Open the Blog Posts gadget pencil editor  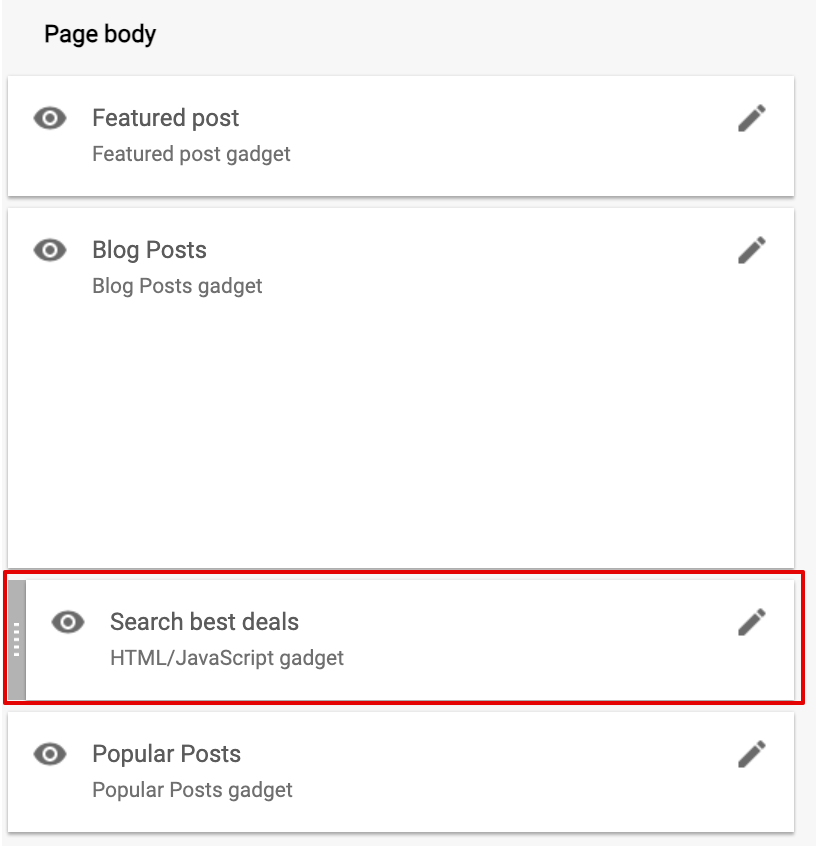[x=752, y=250]
